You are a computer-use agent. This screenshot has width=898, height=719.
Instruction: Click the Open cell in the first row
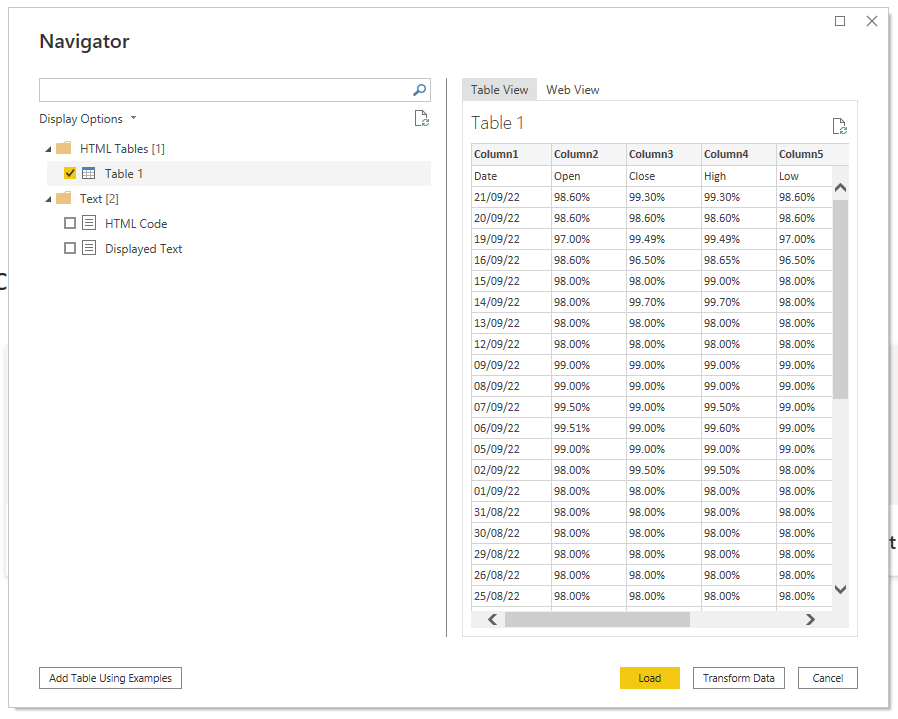pyautogui.click(x=589, y=176)
